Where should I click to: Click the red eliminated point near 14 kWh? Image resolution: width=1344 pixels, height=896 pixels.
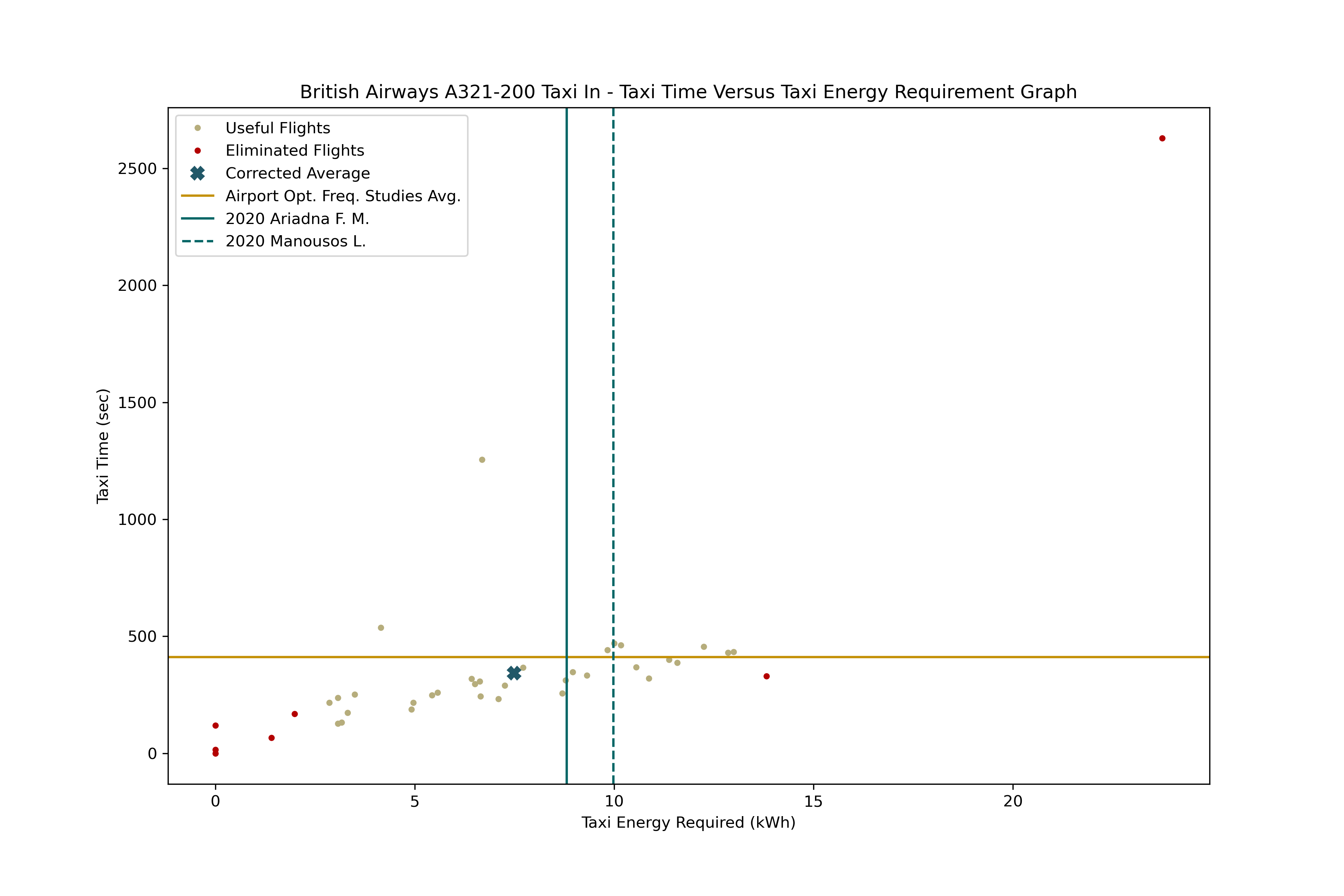coord(767,676)
